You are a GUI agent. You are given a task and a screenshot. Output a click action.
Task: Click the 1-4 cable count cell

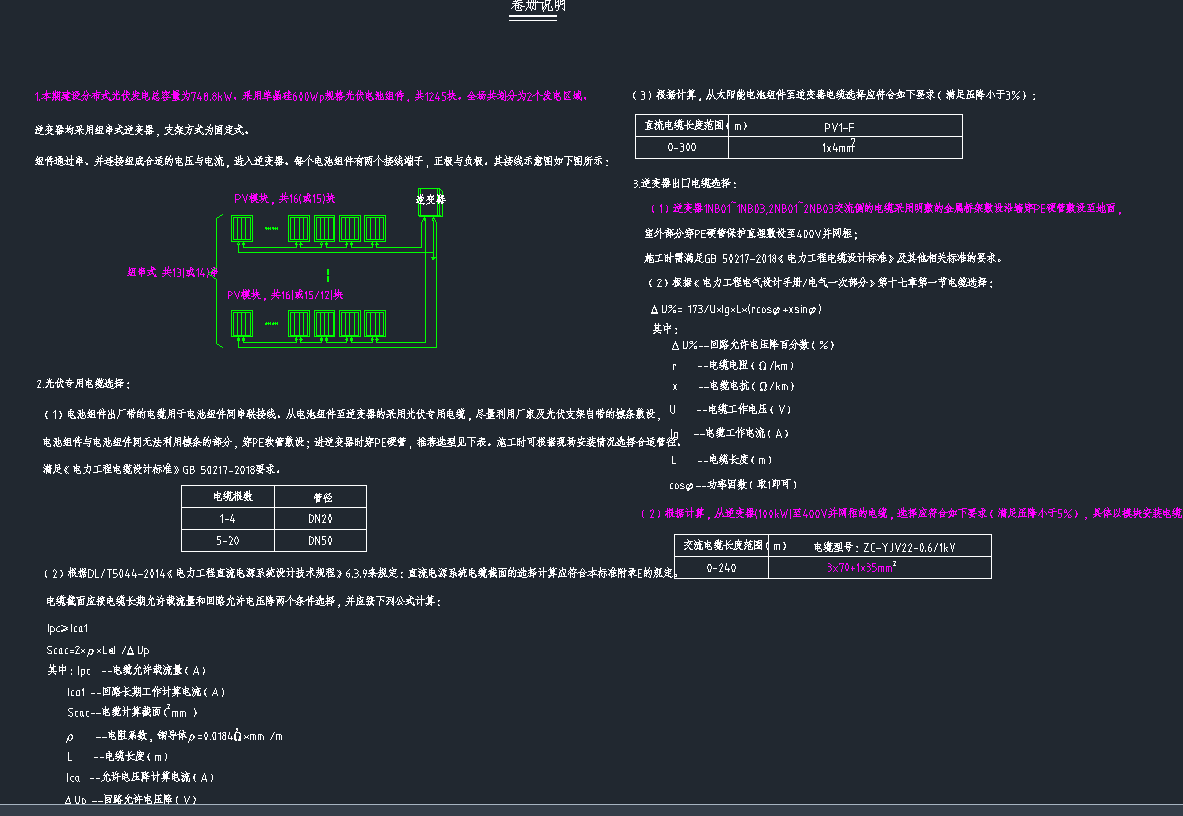tap(227, 519)
